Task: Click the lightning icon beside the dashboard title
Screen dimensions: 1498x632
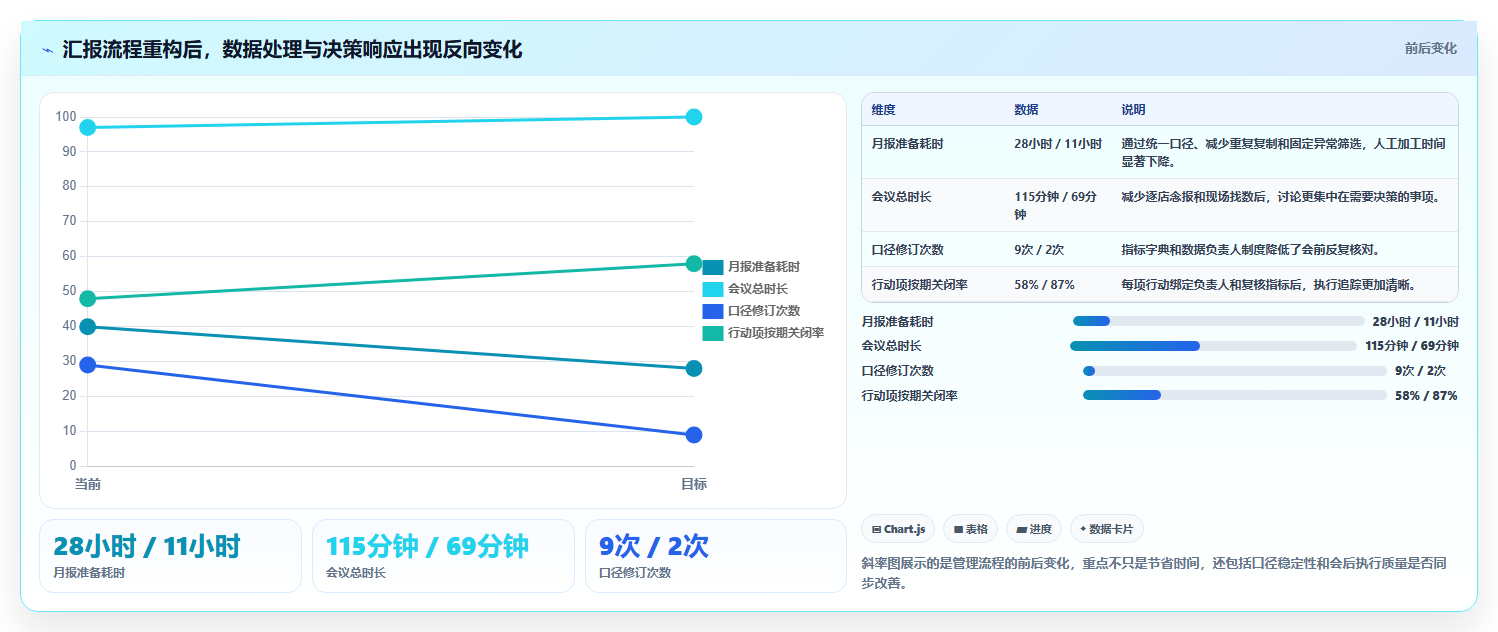Action: pos(47,50)
